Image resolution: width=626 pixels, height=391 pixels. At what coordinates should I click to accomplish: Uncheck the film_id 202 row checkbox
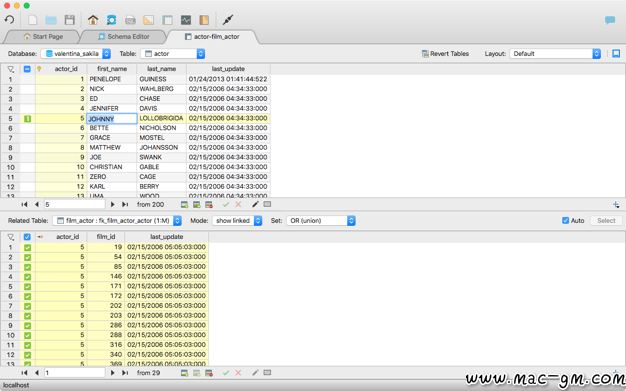pyautogui.click(x=28, y=306)
